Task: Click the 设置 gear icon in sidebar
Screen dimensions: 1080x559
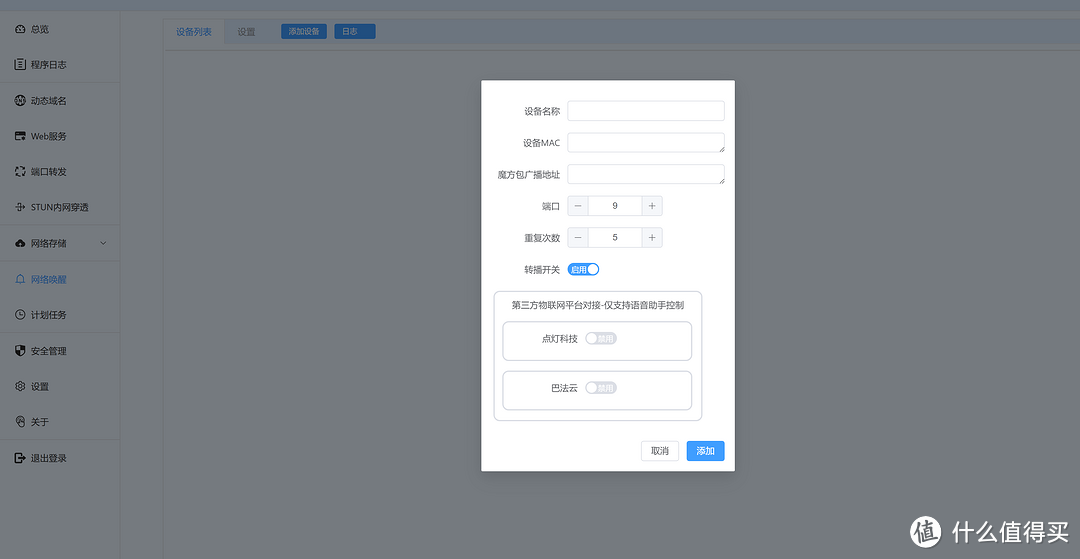Action: point(20,386)
